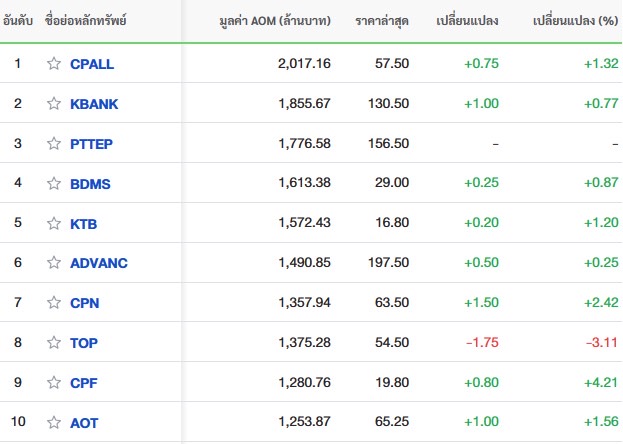Open the ADVANC stock link
The height and width of the screenshot is (444, 623).
[99, 263]
